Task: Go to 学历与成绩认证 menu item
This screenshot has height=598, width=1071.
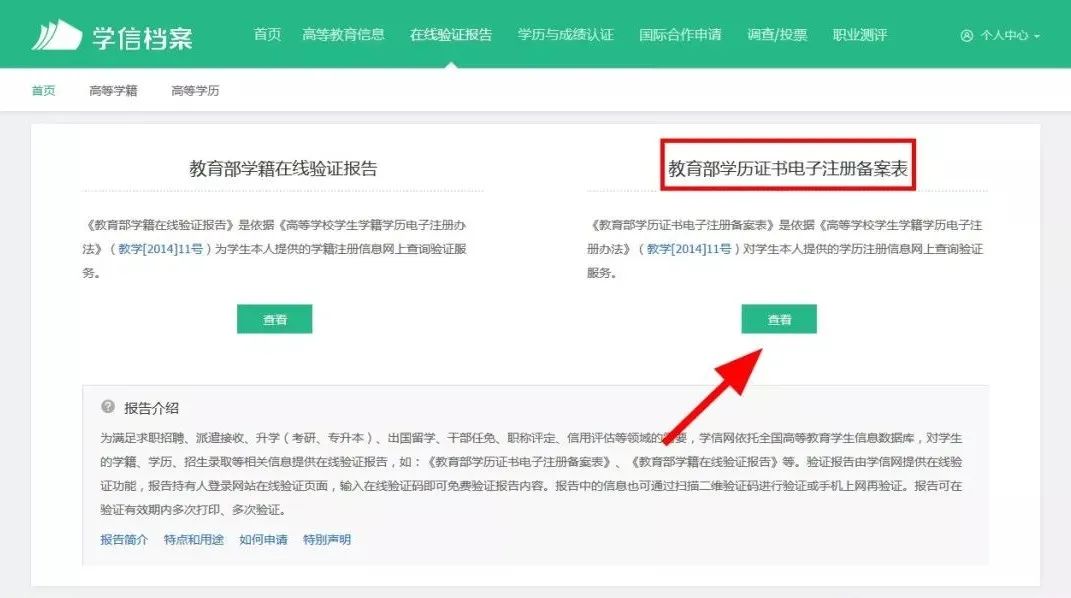Action: point(566,35)
